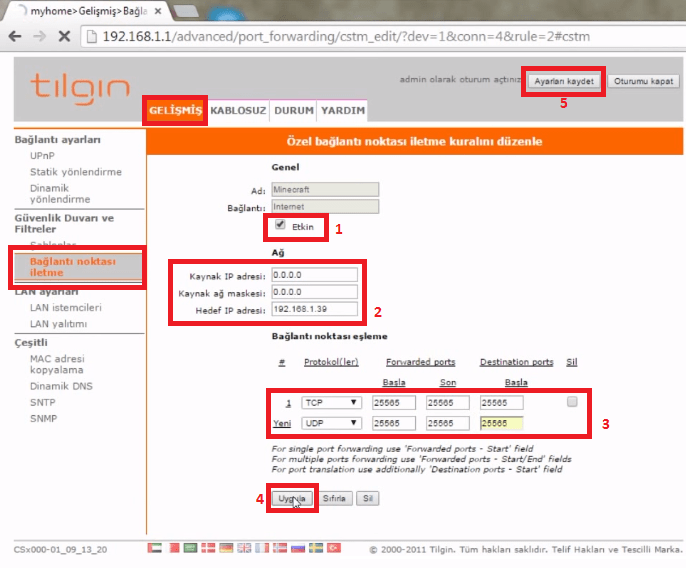Open LAN istemcileri in the sidebar
Screen dimensions: 686x568
(x=66, y=308)
